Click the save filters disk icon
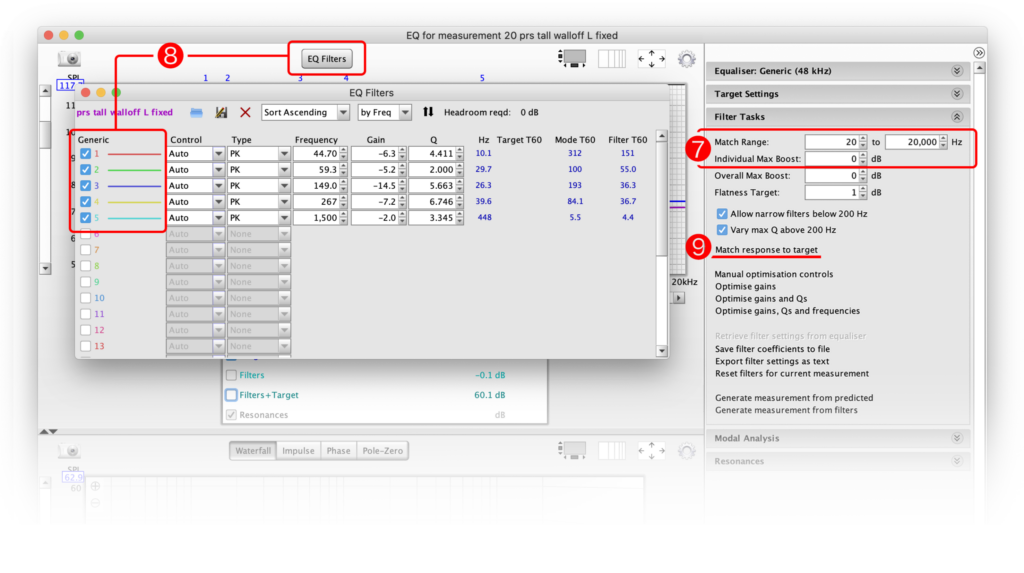 [221, 113]
